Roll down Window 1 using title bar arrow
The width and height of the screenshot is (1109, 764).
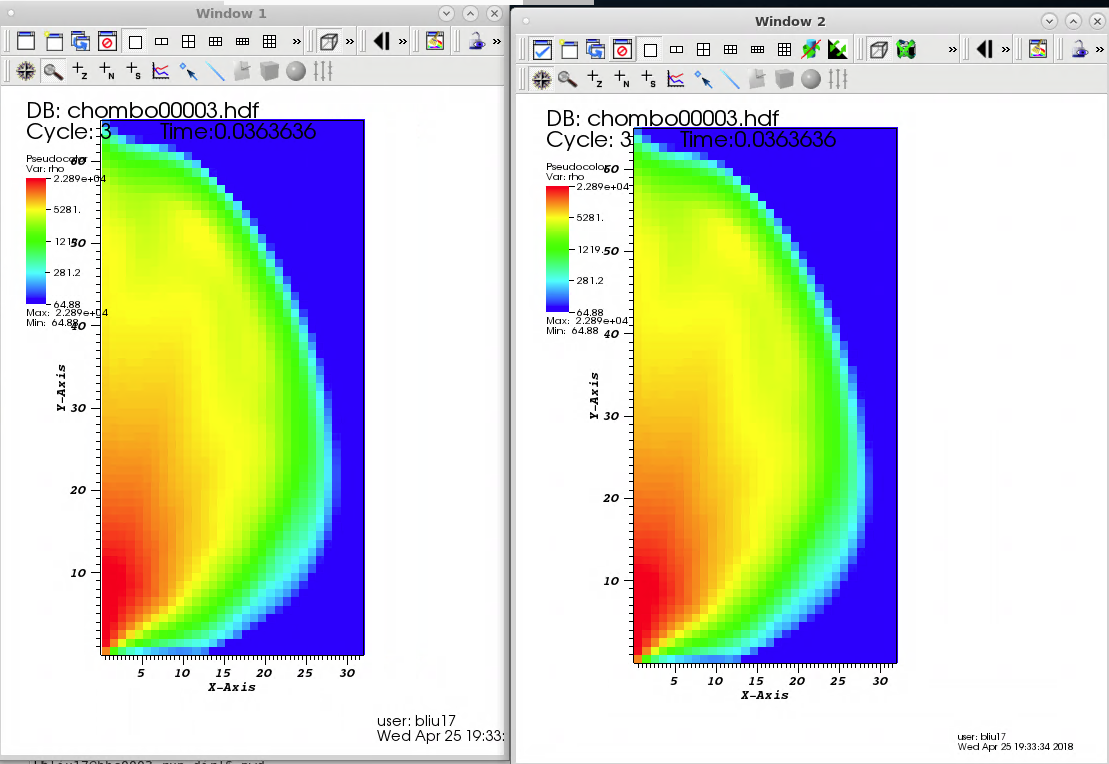[x=446, y=13]
